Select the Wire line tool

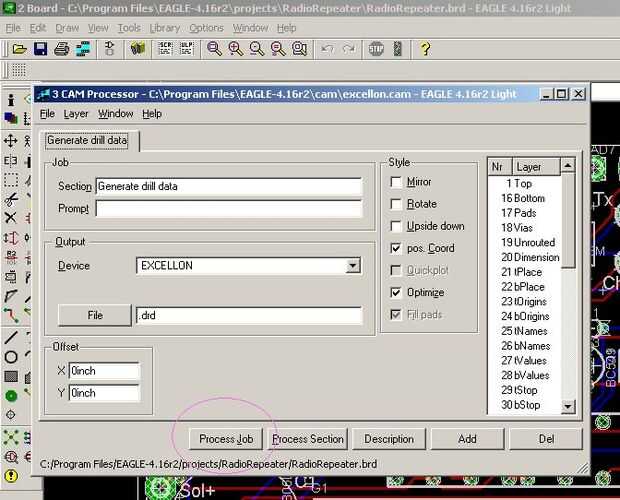point(11,338)
